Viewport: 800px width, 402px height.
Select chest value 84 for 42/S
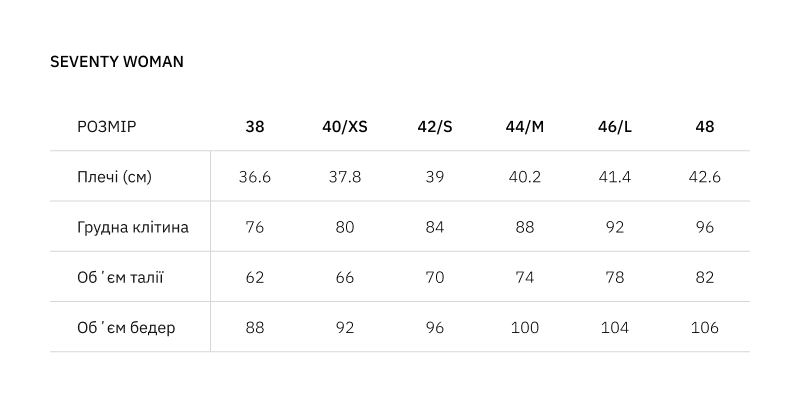click(435, 227)
